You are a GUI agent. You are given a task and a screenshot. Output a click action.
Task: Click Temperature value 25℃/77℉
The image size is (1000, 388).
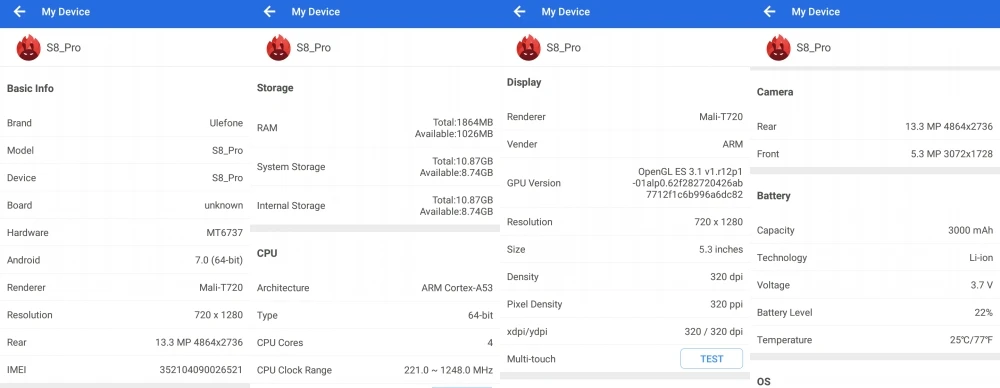pyautogui.click(x=971, y=340)
